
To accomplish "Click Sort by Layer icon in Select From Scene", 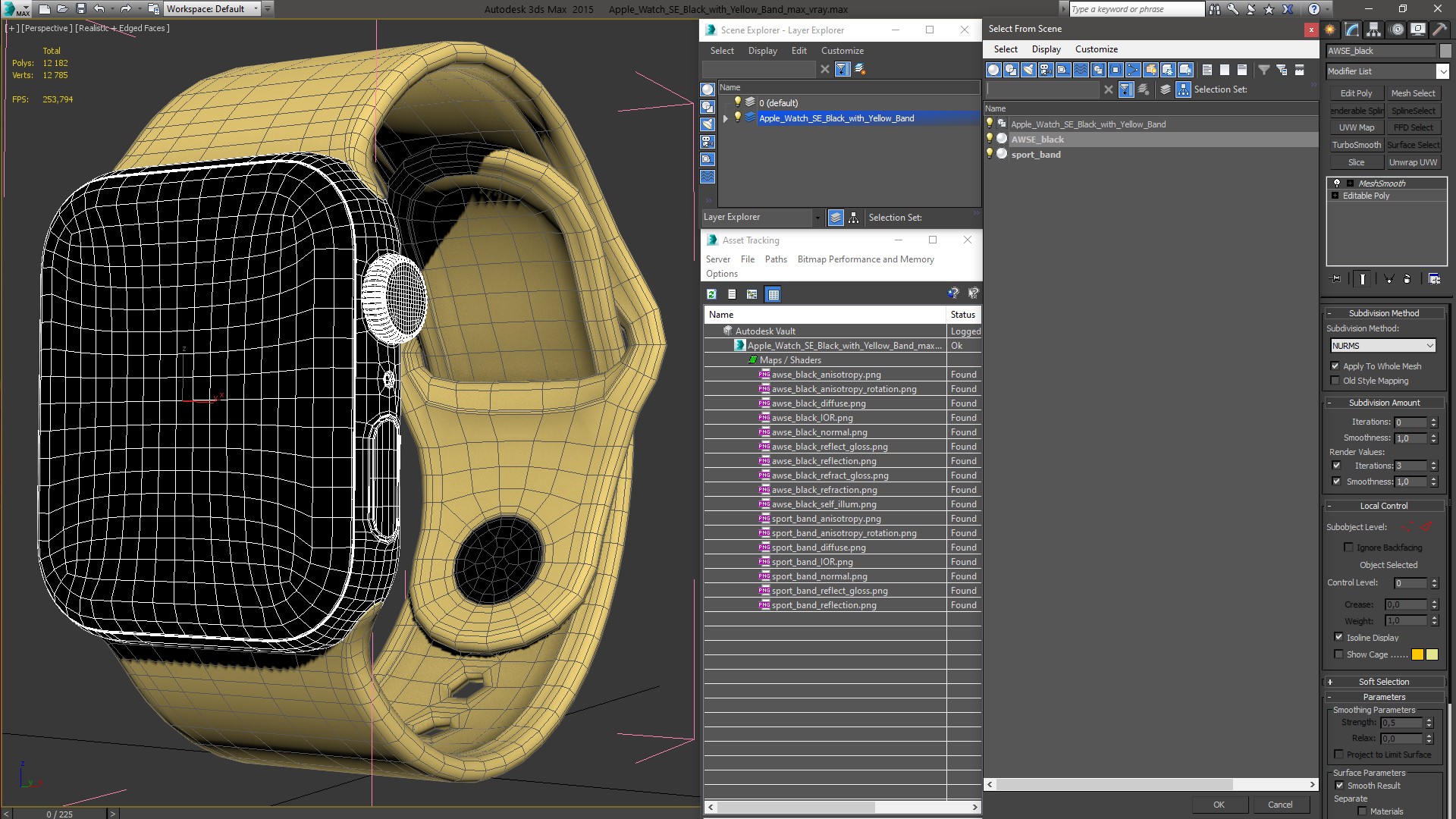I will [x=1166, y=89].
